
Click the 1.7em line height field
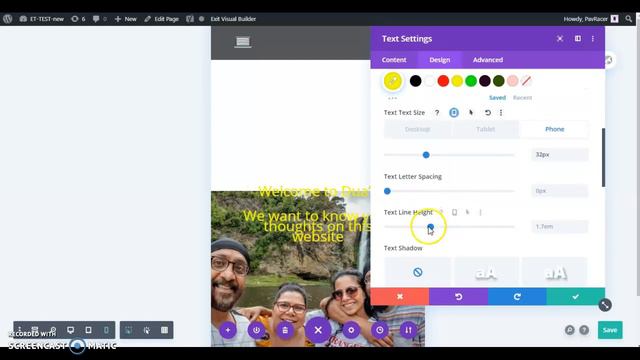(x=560, y=227)
